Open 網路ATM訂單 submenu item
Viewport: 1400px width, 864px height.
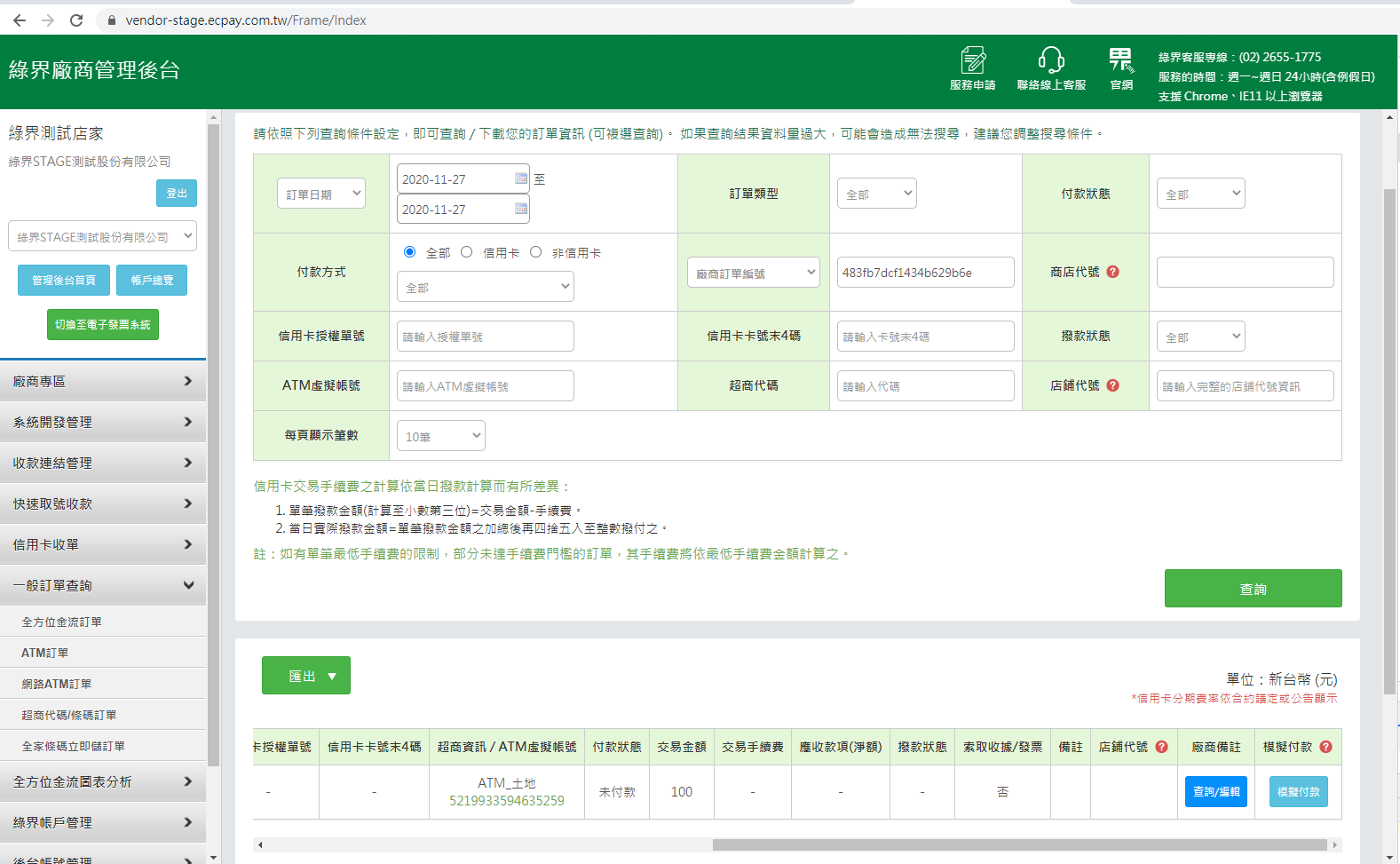point(103,684)
